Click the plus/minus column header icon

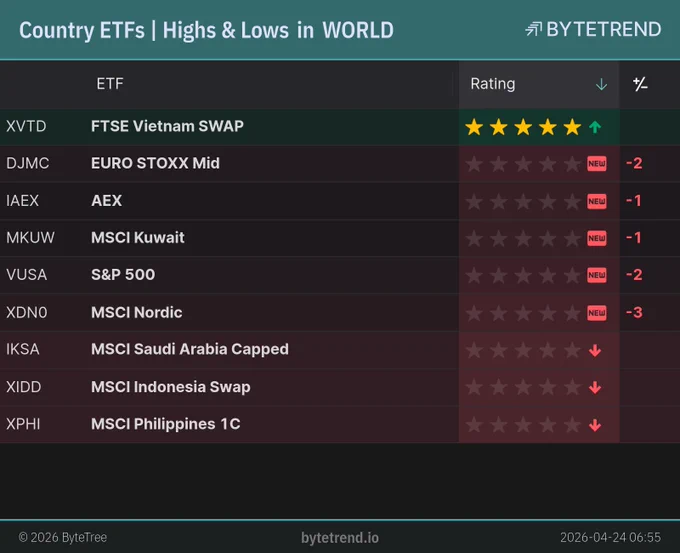tap(640, 84)
